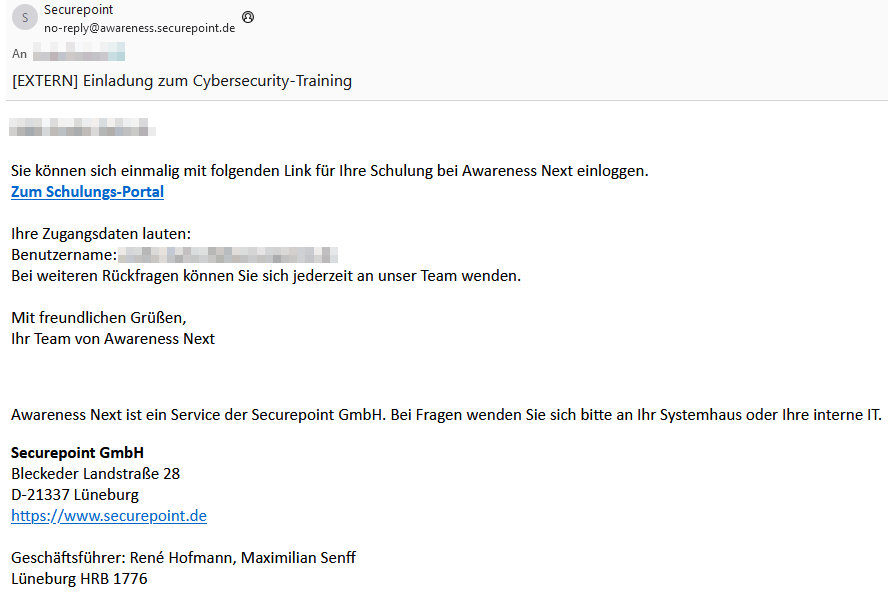Click the Mit freundlichen Grüßen closing line
This screenshot has height=601, width=888.
pos(98,318)
